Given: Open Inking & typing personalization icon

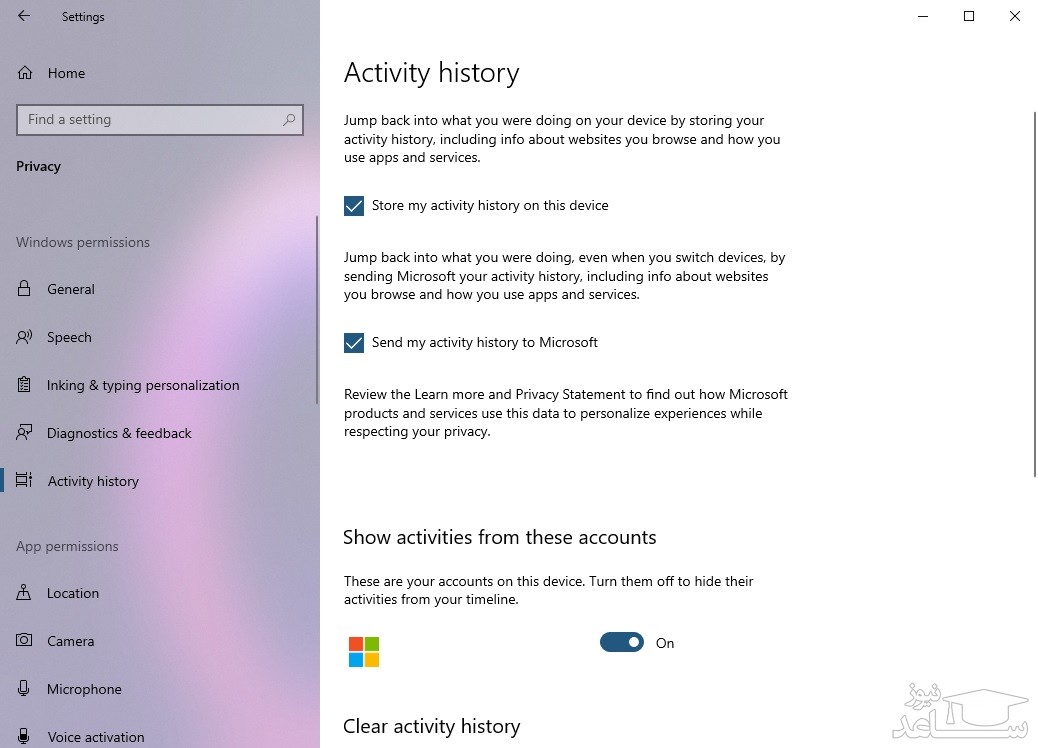Looking at the screenshot, I should click(25, 385).
